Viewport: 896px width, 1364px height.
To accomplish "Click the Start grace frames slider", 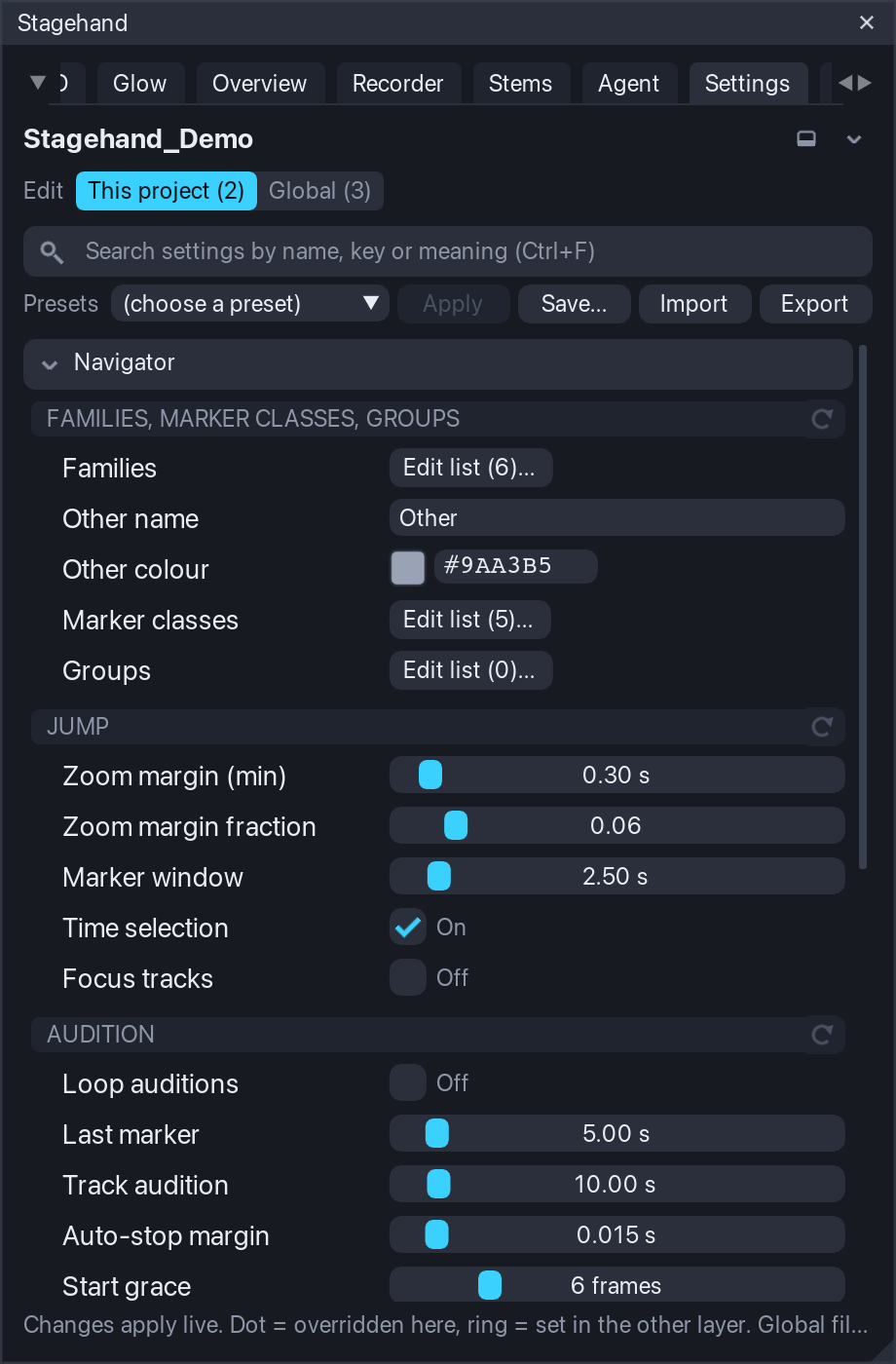I will tap(617, 1285).
